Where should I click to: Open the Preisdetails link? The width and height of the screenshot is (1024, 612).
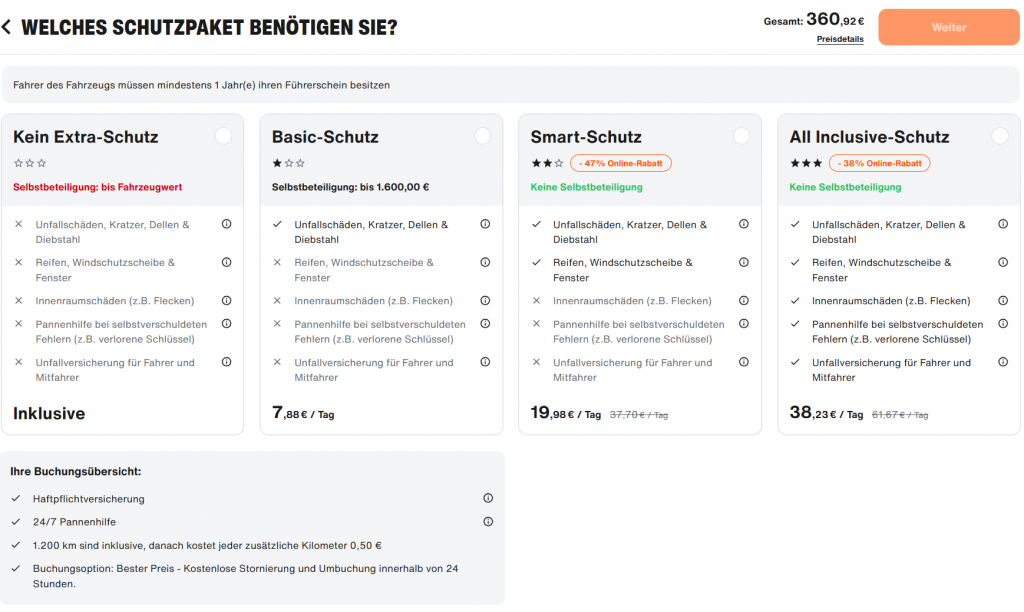coord(840,40)
